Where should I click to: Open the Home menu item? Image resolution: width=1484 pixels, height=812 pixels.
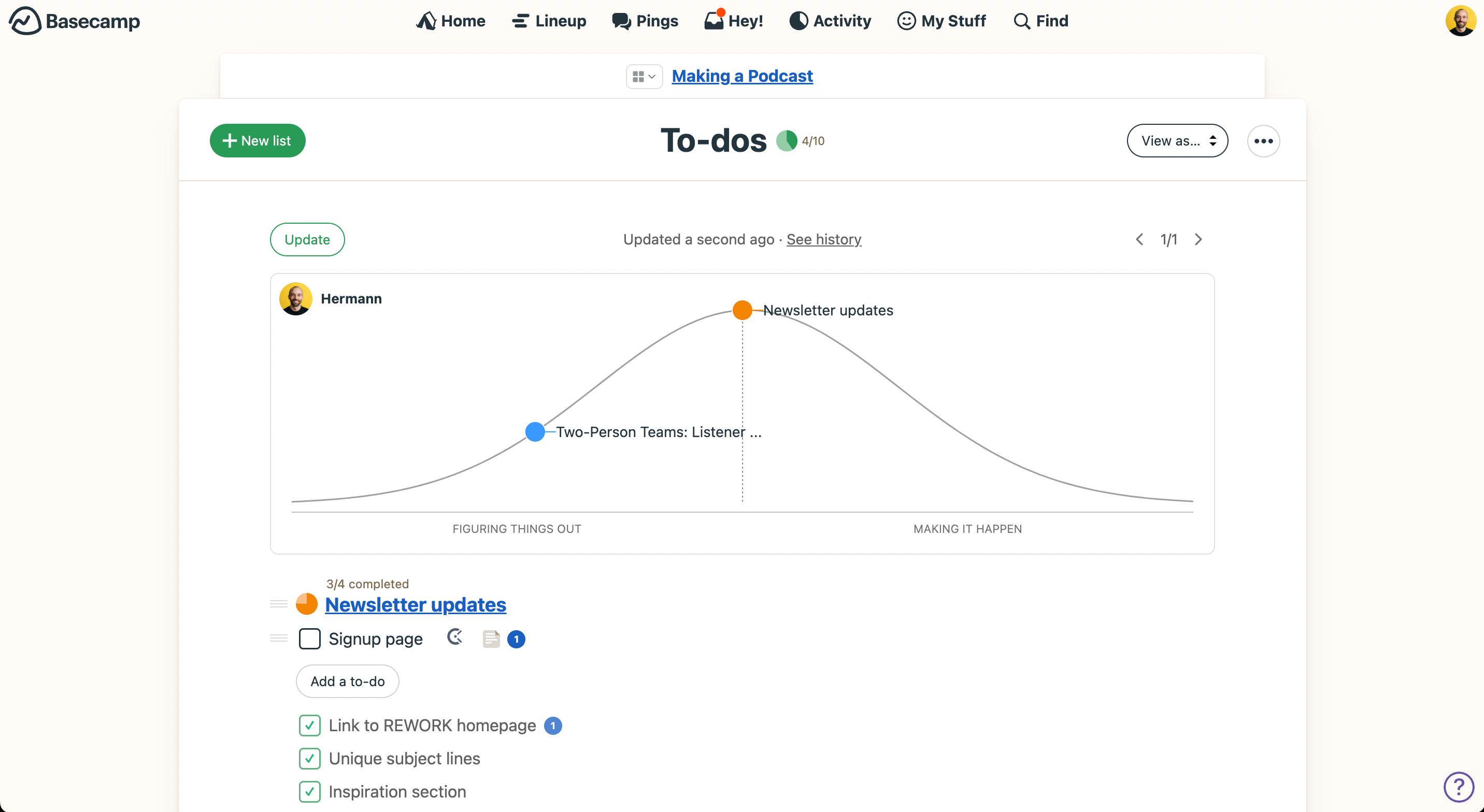click(x=451, y=21)
